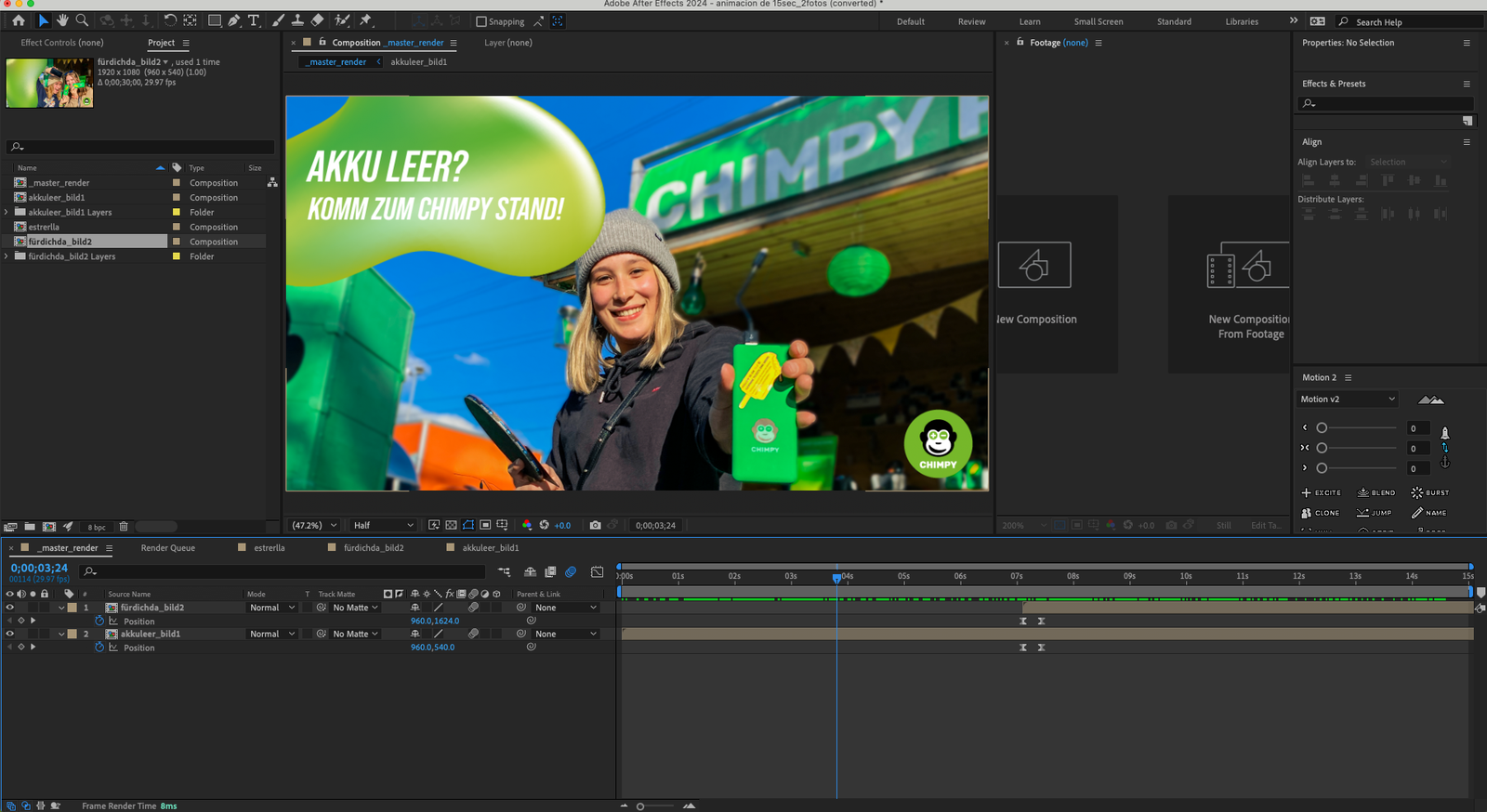Toggle composition viewer lock icon
1487x812 pixels.
tap(322, 42)
